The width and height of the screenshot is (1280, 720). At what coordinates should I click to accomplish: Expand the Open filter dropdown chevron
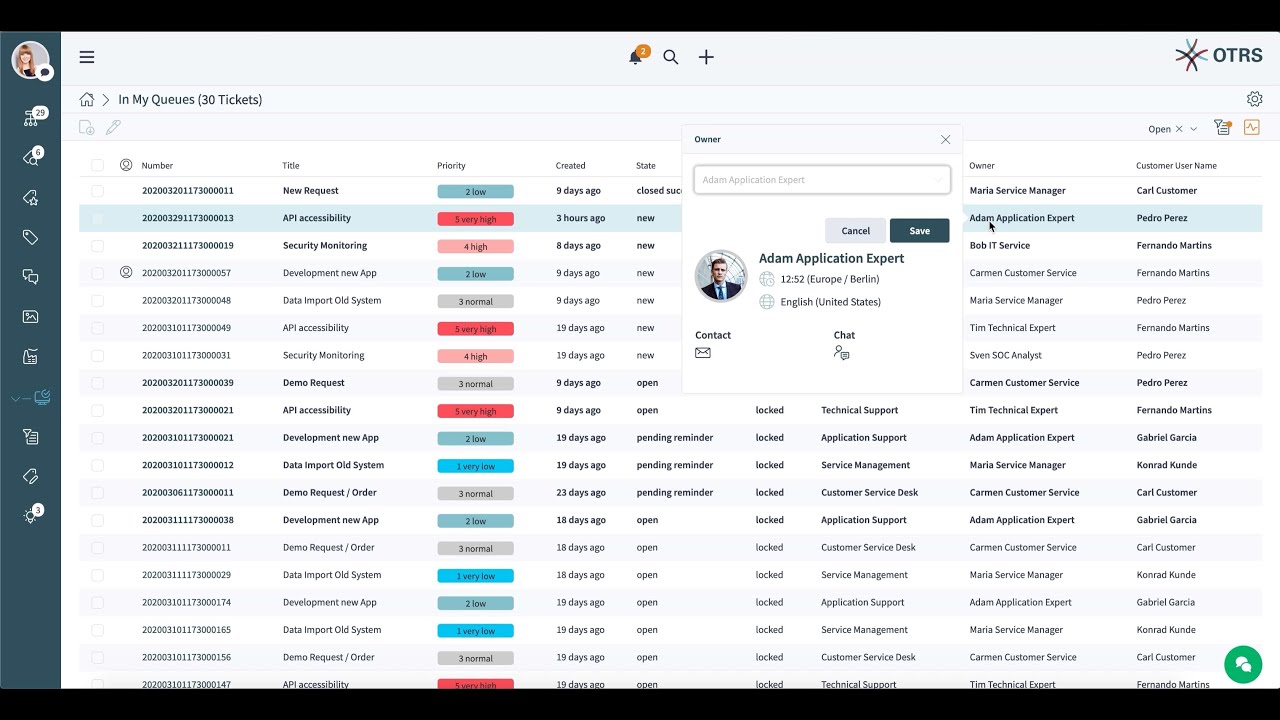(1193, 129)
